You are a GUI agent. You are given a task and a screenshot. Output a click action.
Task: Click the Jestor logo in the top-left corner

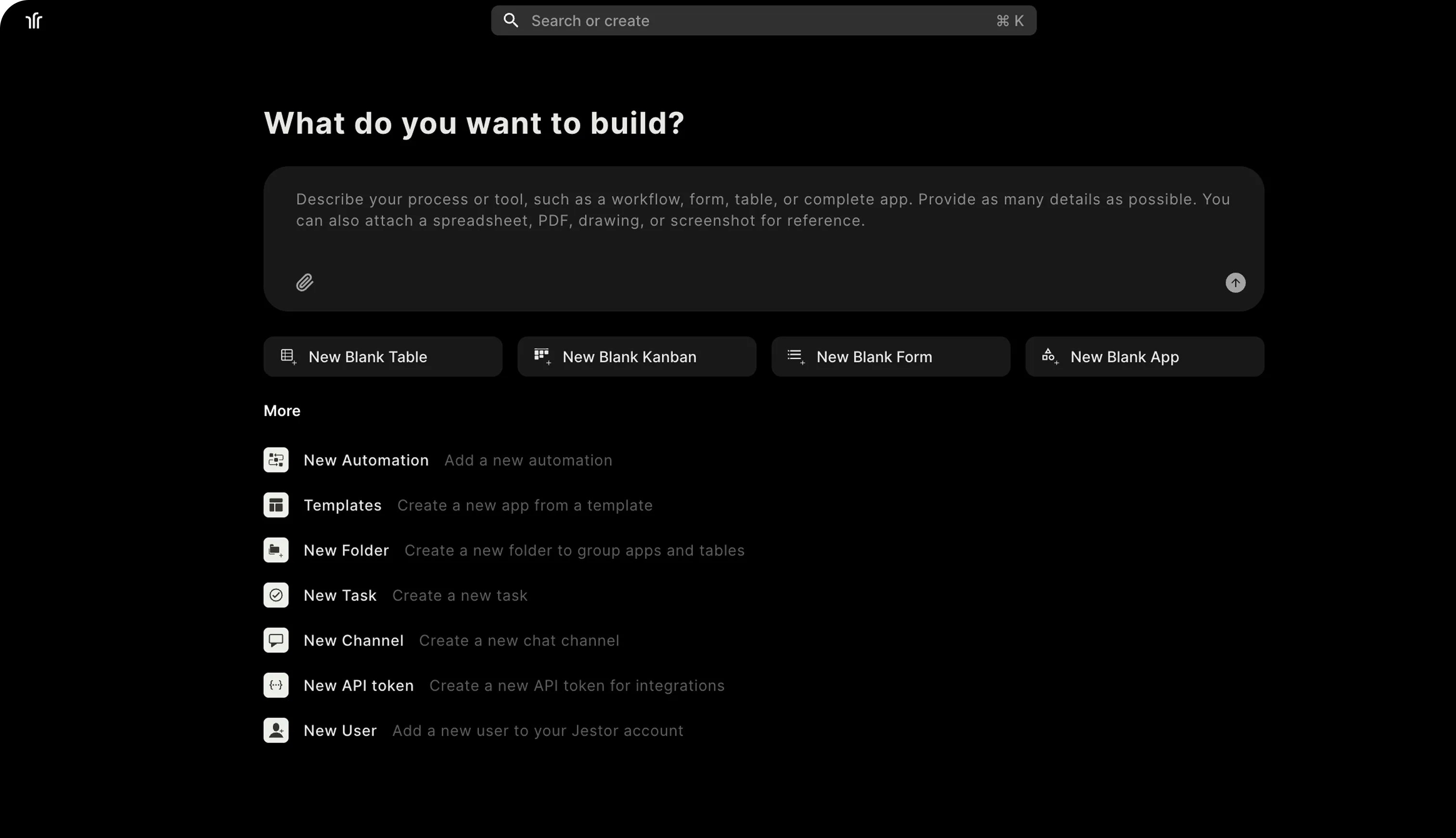point(33,21)
